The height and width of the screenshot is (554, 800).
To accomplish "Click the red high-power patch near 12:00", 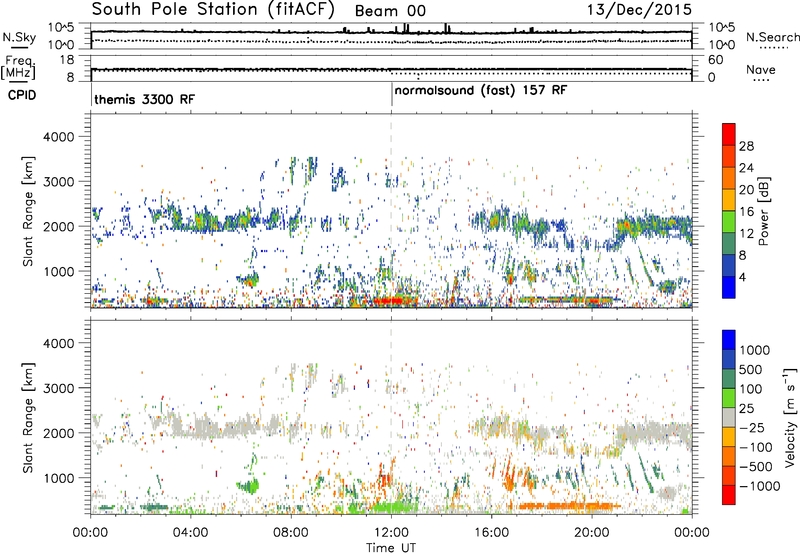I will pyautogui.click(x=389, y=300).
